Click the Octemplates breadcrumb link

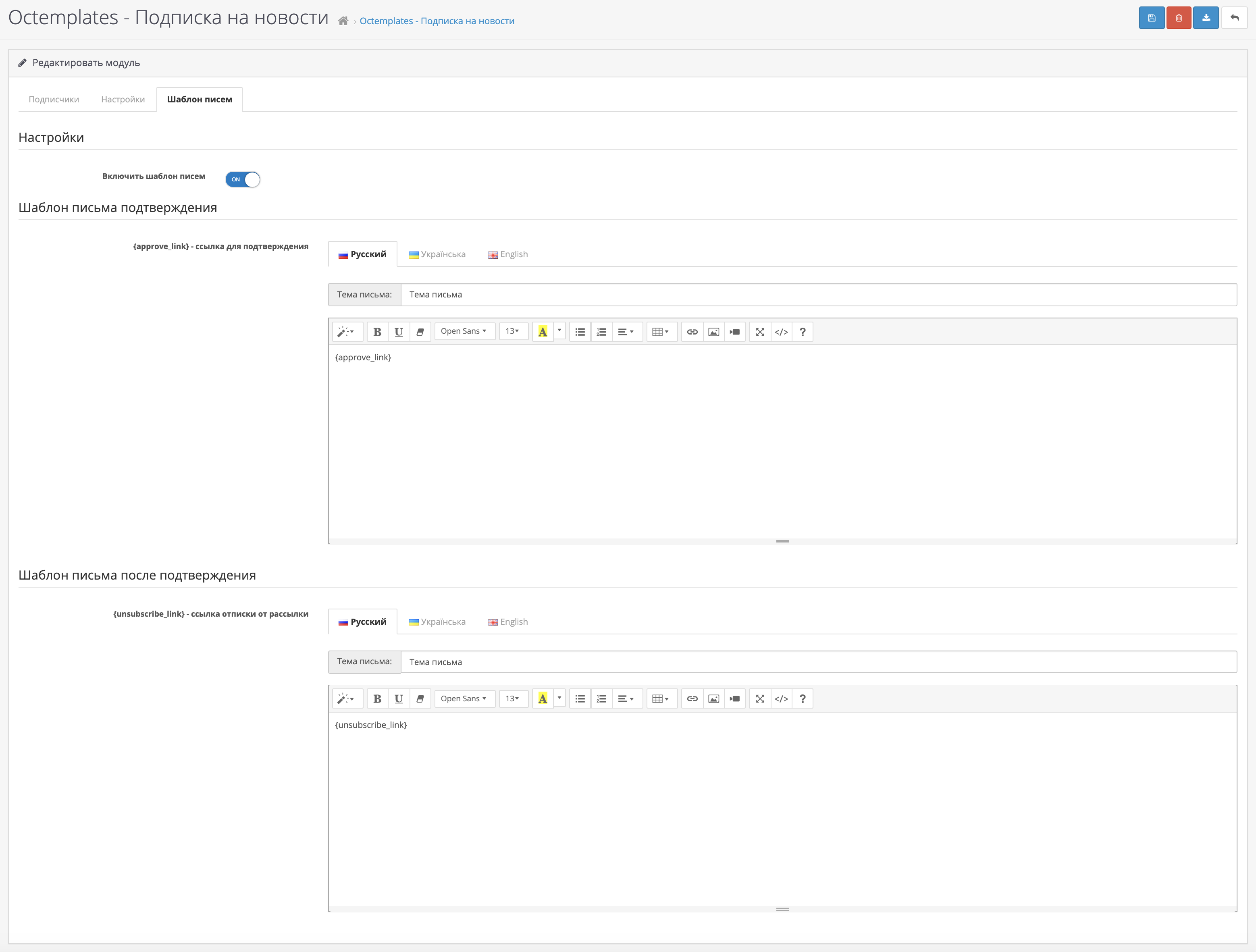click(x=437, y=21)
